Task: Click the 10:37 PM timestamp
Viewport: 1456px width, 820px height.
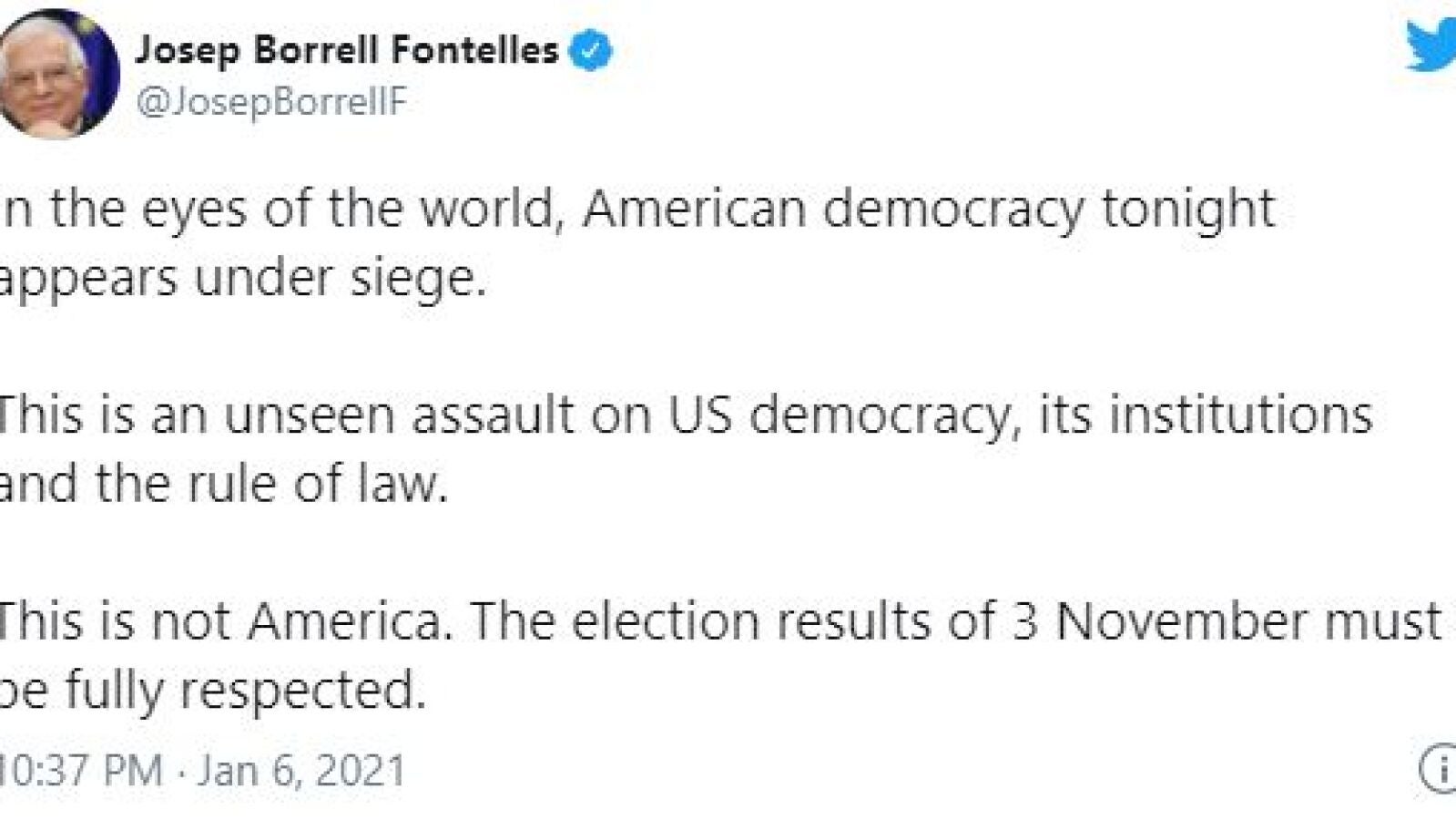Action: (82, 771)
